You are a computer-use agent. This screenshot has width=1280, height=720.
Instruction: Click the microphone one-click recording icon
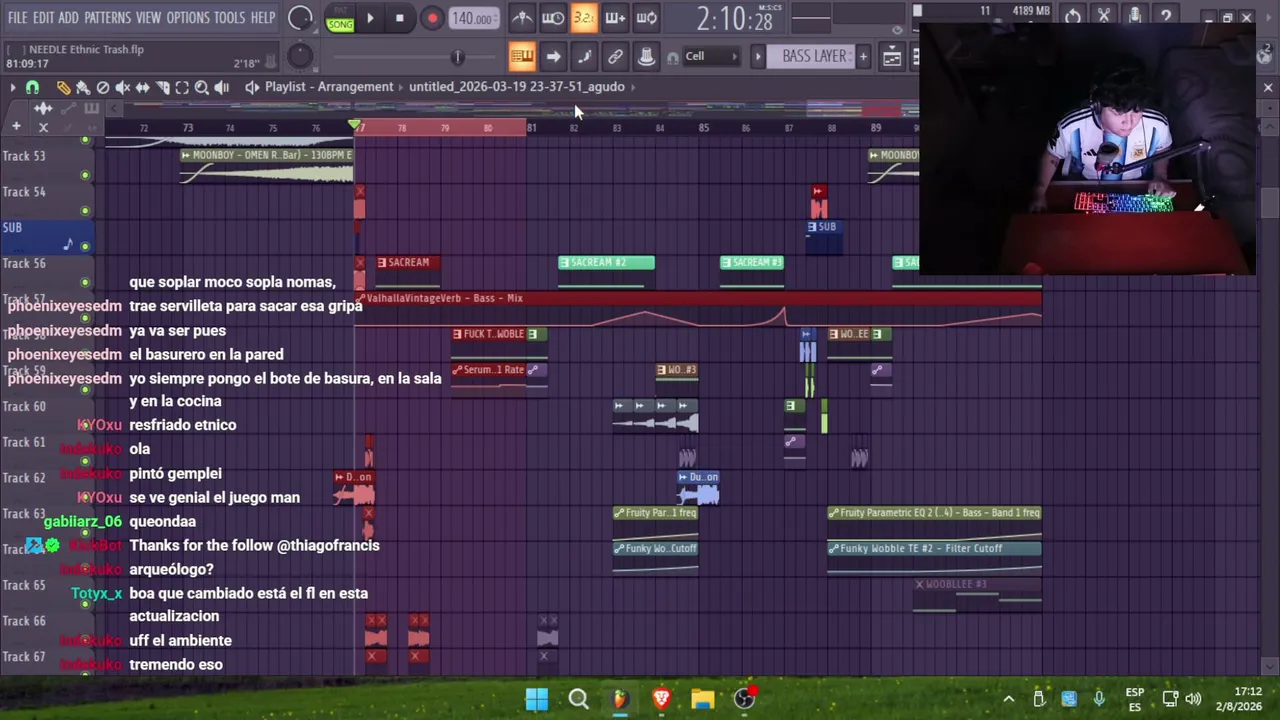[x=1135, y=17]
